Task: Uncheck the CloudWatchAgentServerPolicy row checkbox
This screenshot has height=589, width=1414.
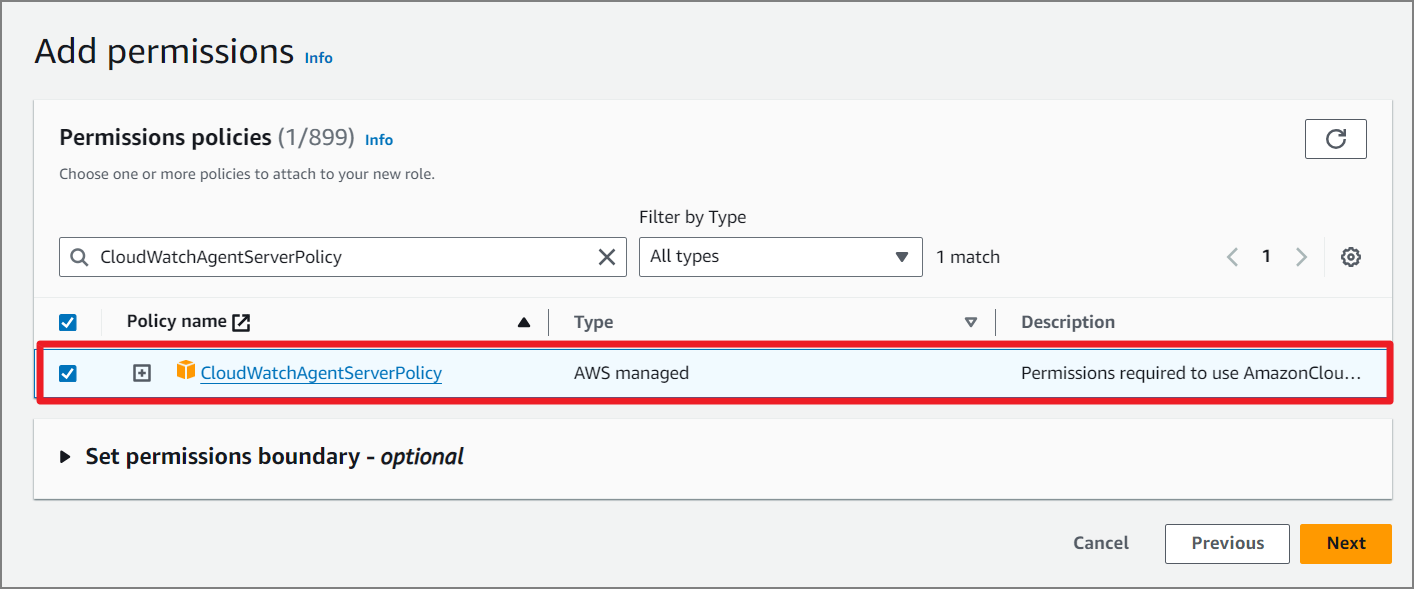Action: coord(68,373)
